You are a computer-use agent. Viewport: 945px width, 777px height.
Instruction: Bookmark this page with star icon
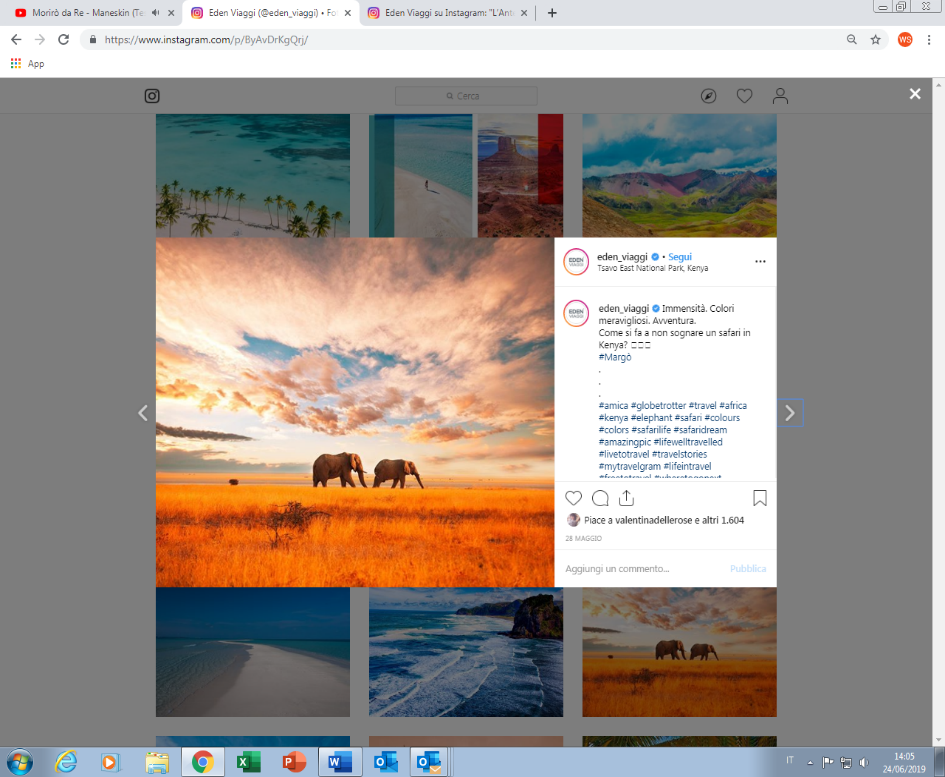875,39
